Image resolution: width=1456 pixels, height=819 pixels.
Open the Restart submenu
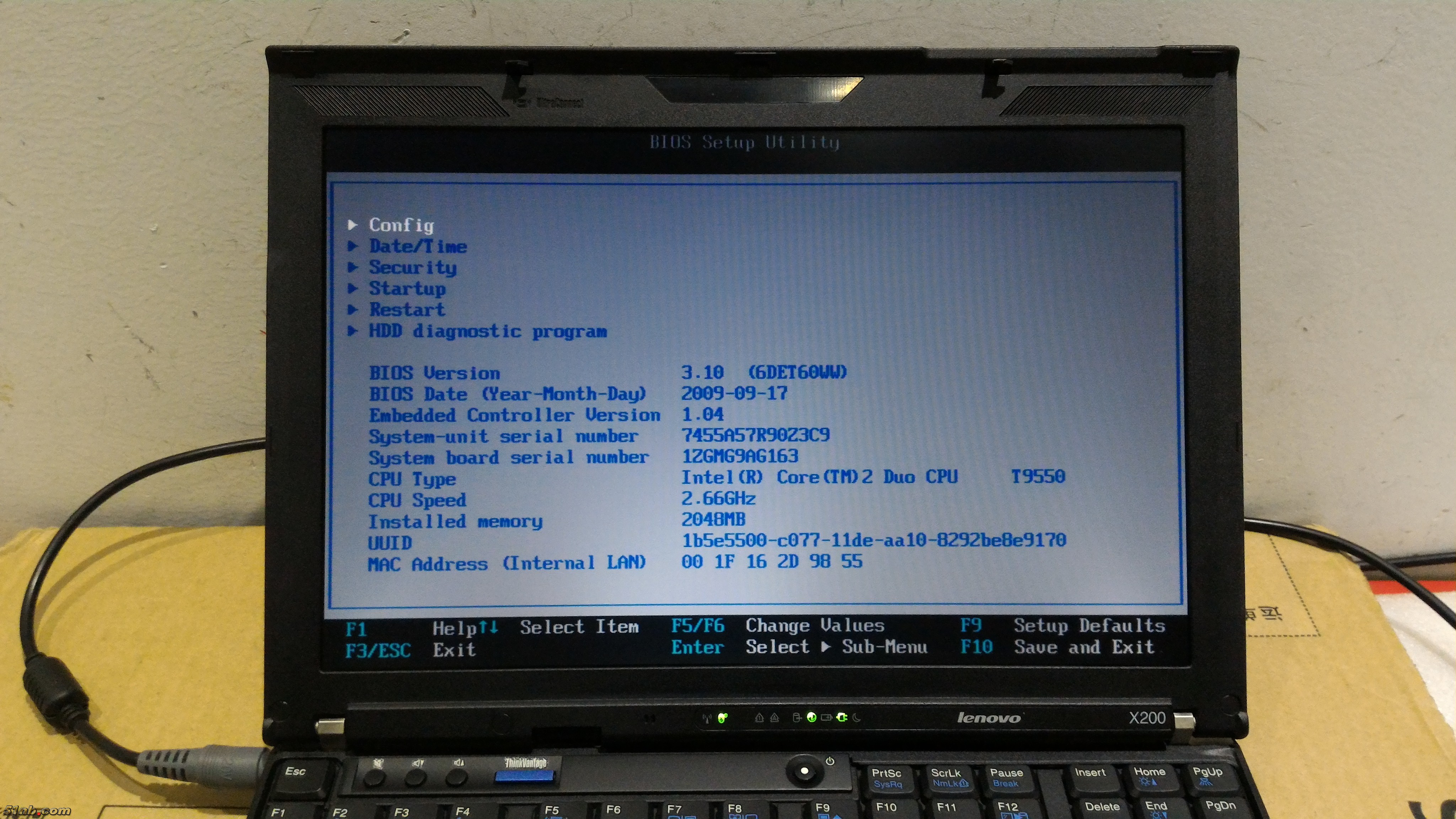click(x=407, y=310)
